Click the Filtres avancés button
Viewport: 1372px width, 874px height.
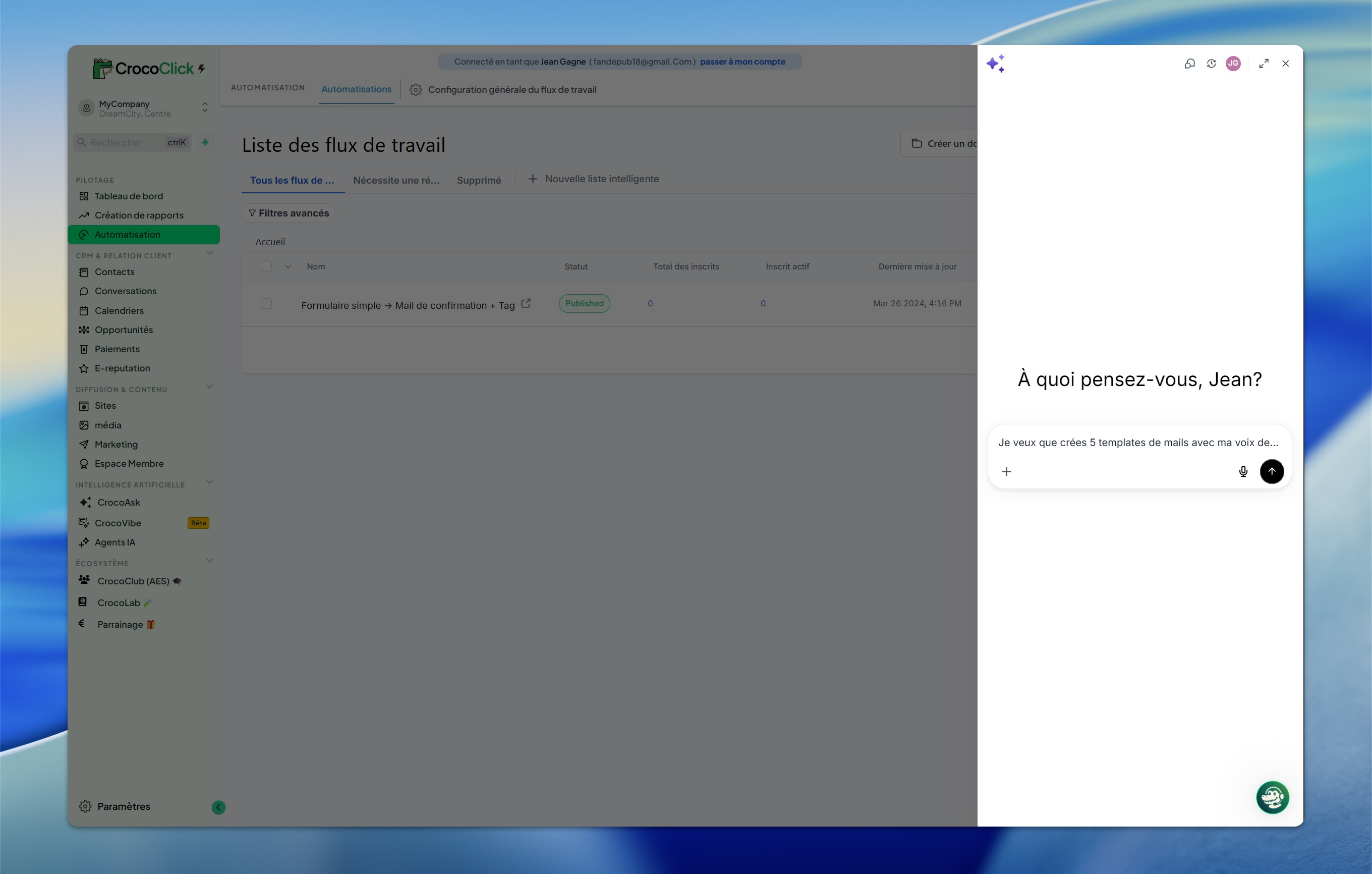(289, 213)
